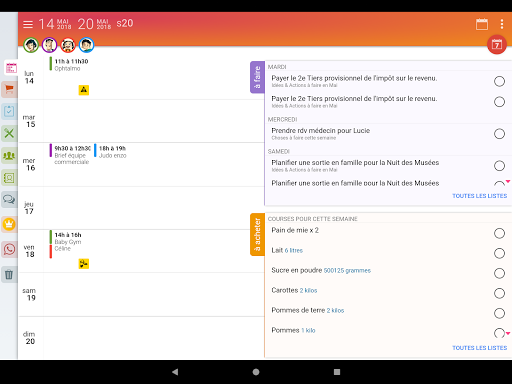The height and width of the screenshot is (384, 512).
Task: Select the green-ringed family member avatar
Action: pos(31,45)
